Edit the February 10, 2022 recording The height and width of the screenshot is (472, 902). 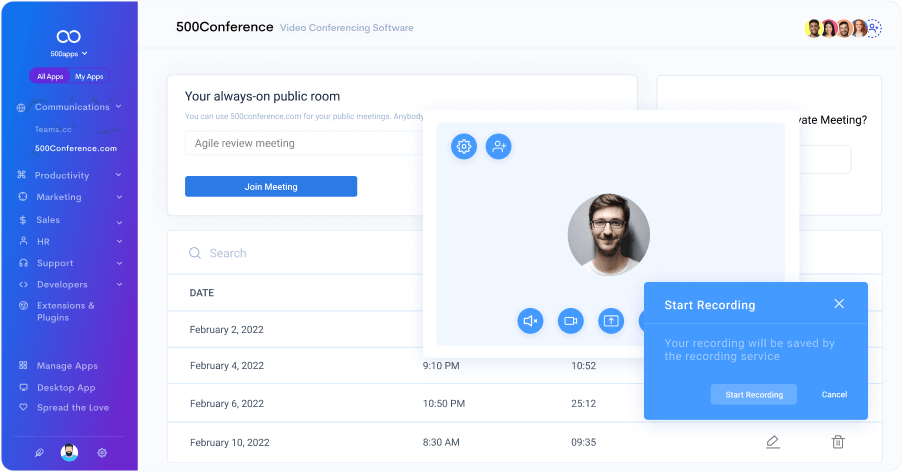[773, 442]
